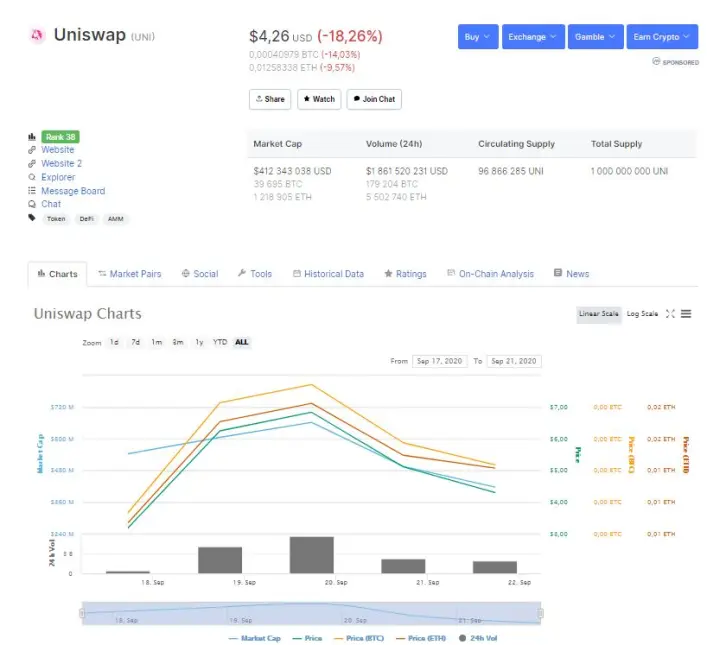Set chart zoom to 1d

[x=114, y=342]
